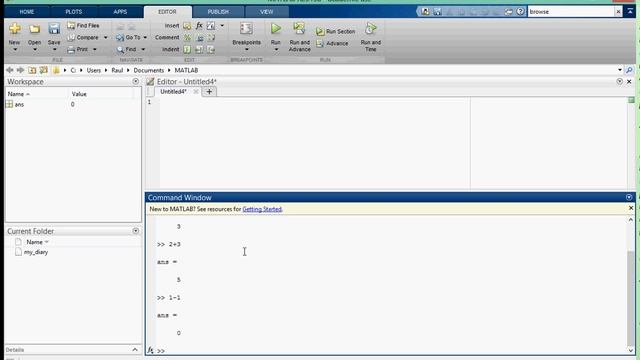
Task: Click the green Run arrow
Action: point(276,28)
